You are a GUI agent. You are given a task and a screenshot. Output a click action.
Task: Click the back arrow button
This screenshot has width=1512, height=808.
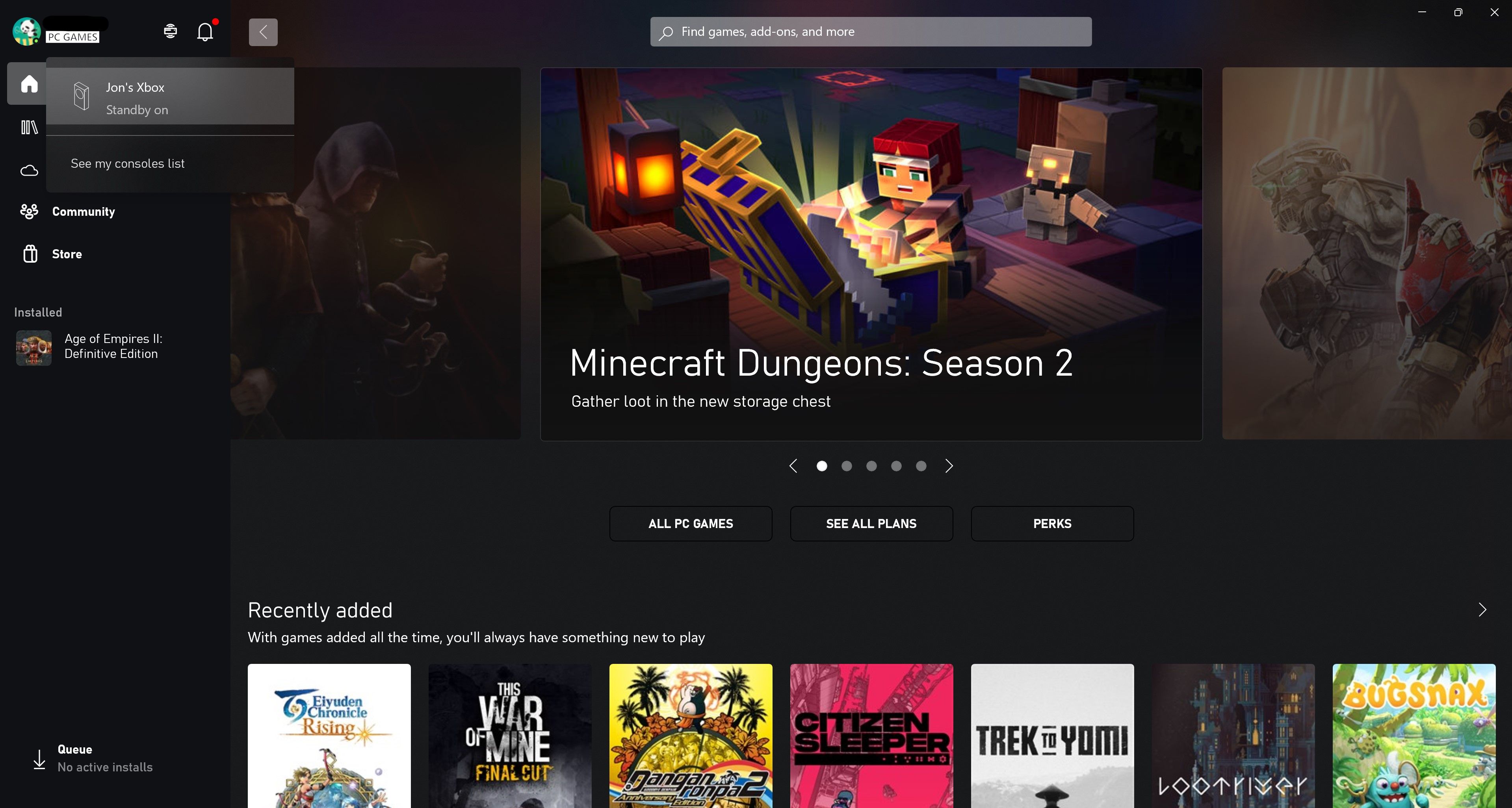point(263,32)
